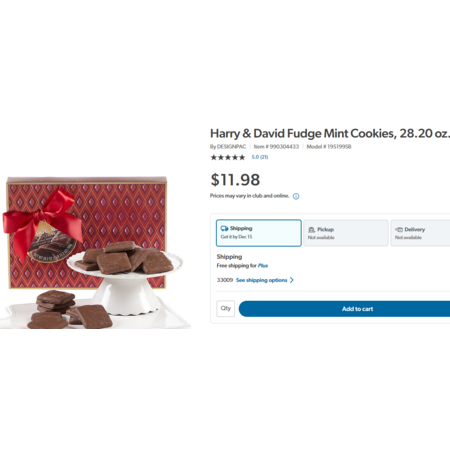Click the DESIGNPAC brand name

pos(231,147)
